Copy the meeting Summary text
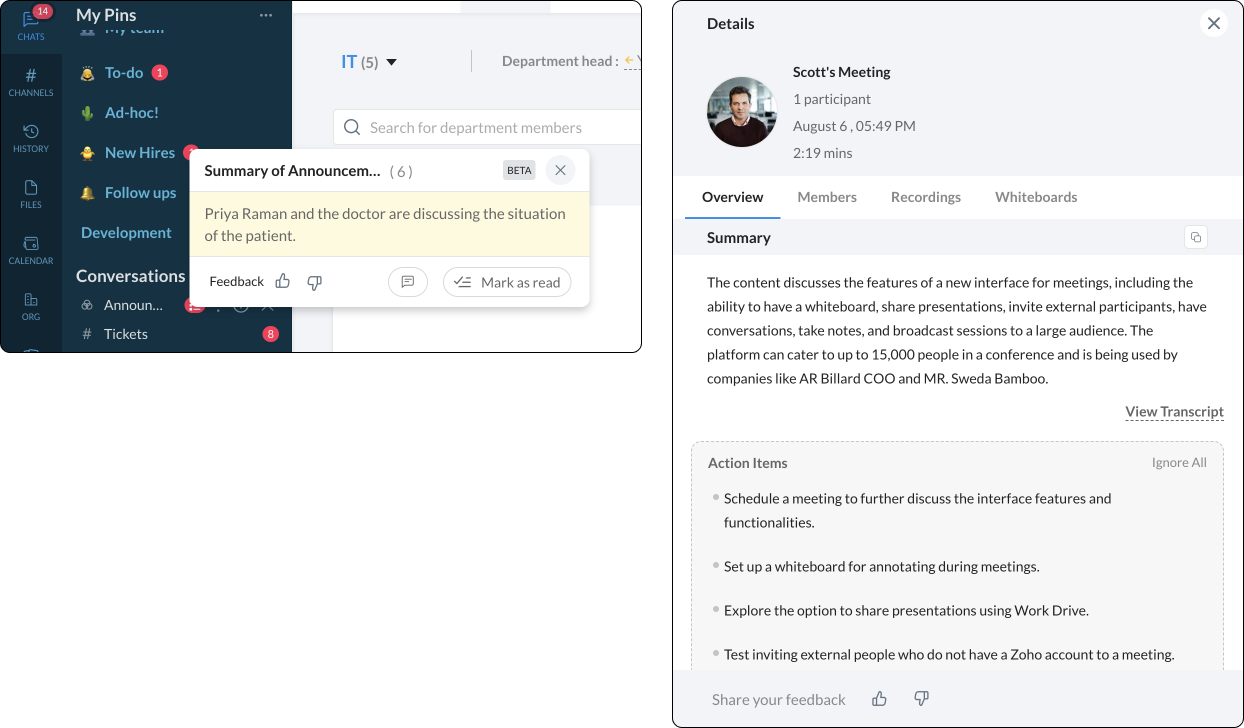 1196,237
